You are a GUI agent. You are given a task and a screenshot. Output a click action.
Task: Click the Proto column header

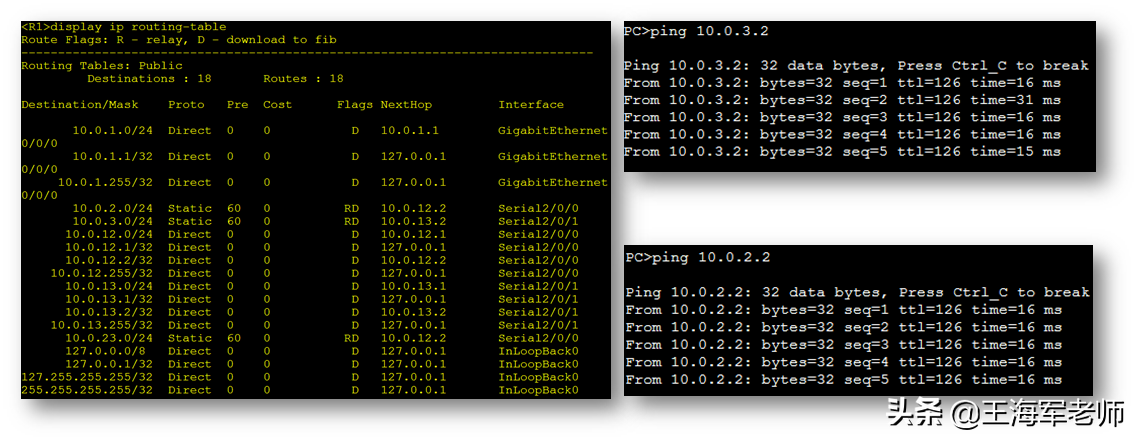coord(186,105)
